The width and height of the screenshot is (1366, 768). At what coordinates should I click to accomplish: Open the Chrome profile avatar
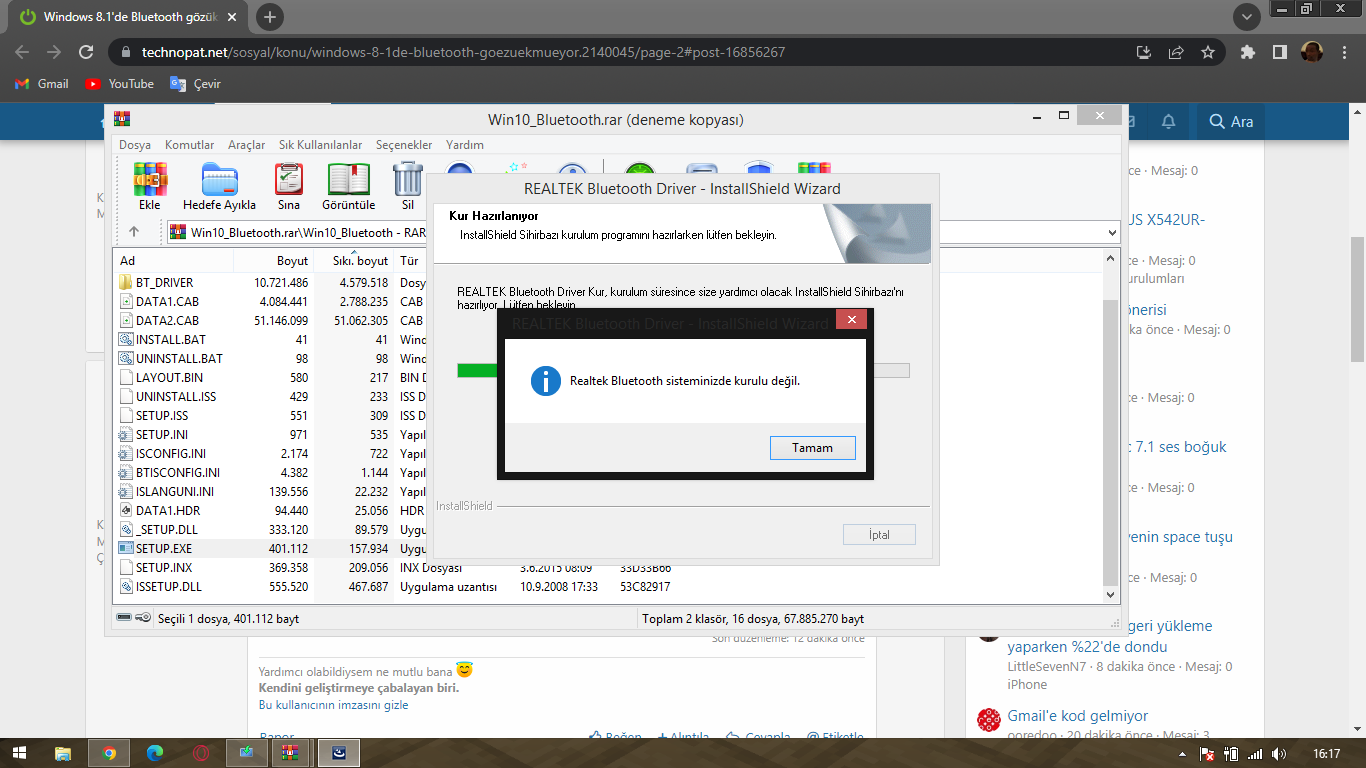coord(1311,52)
